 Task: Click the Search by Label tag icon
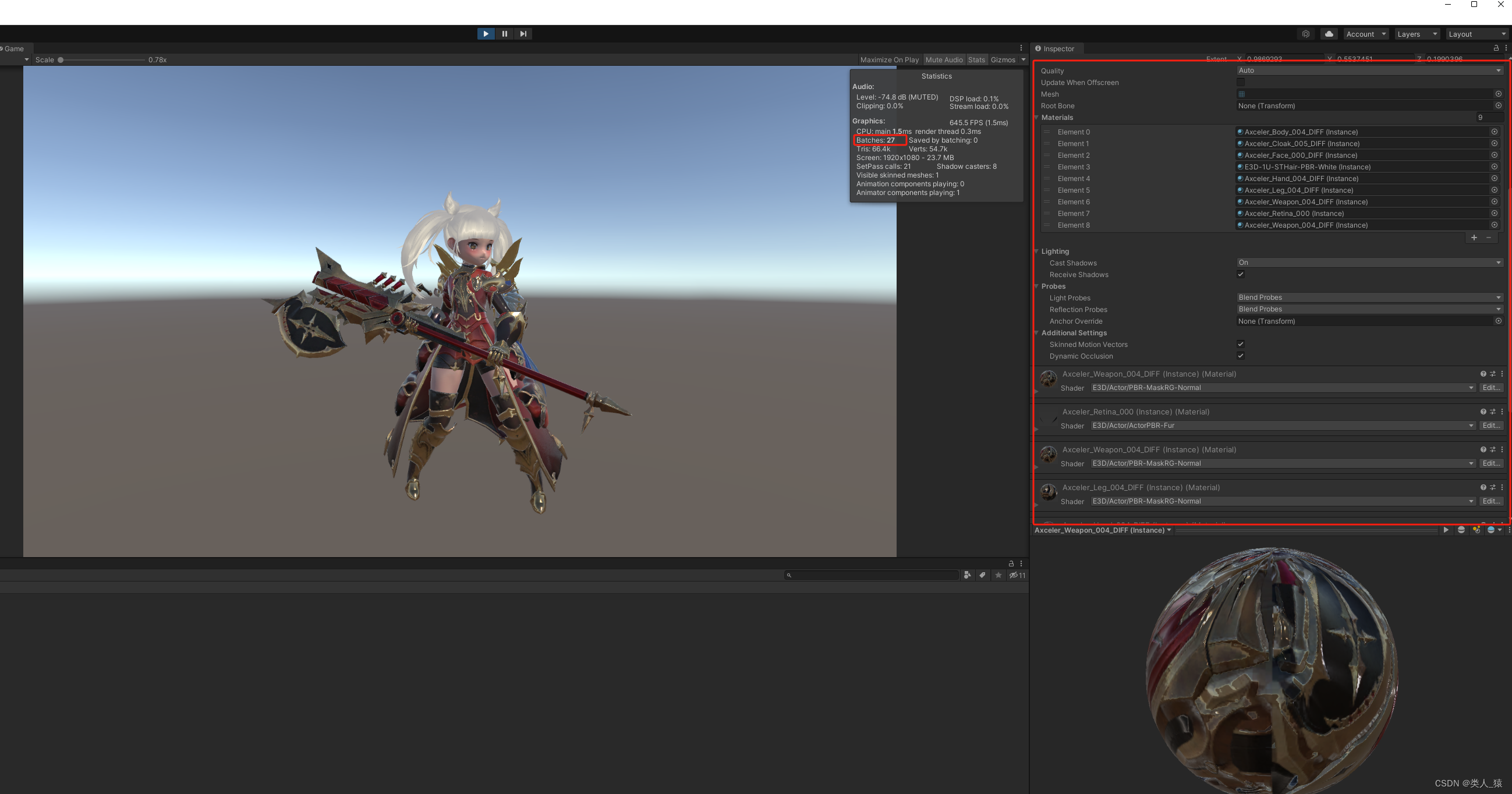coord(983,575)
